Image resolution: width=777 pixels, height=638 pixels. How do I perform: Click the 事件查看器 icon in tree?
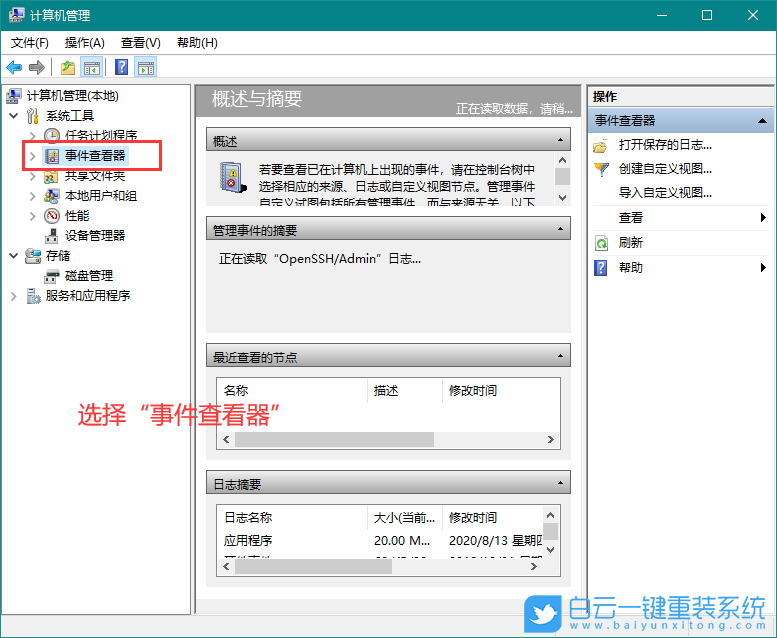point(52,156)
